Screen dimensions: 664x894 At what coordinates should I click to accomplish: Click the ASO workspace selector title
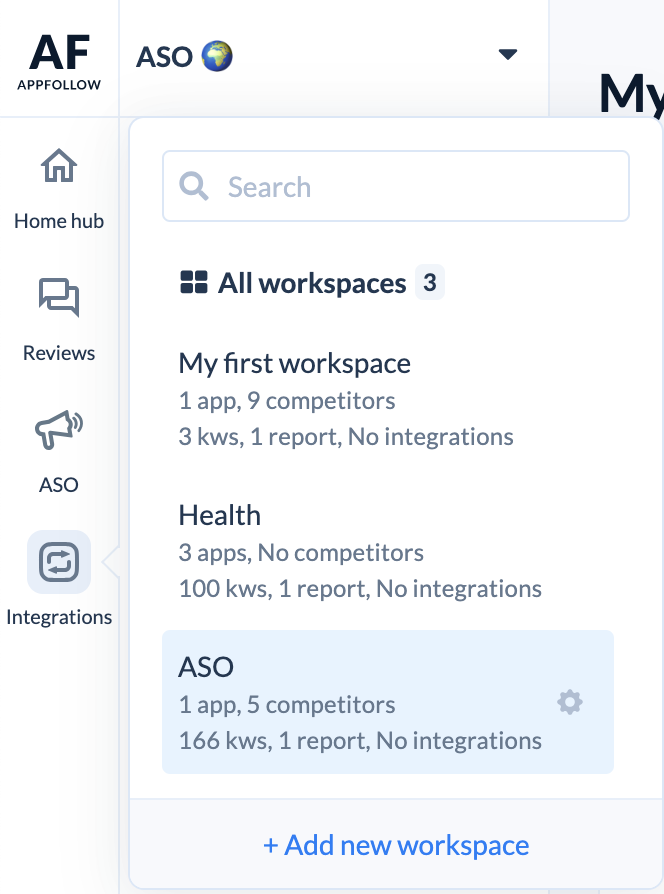click(164, 57)
